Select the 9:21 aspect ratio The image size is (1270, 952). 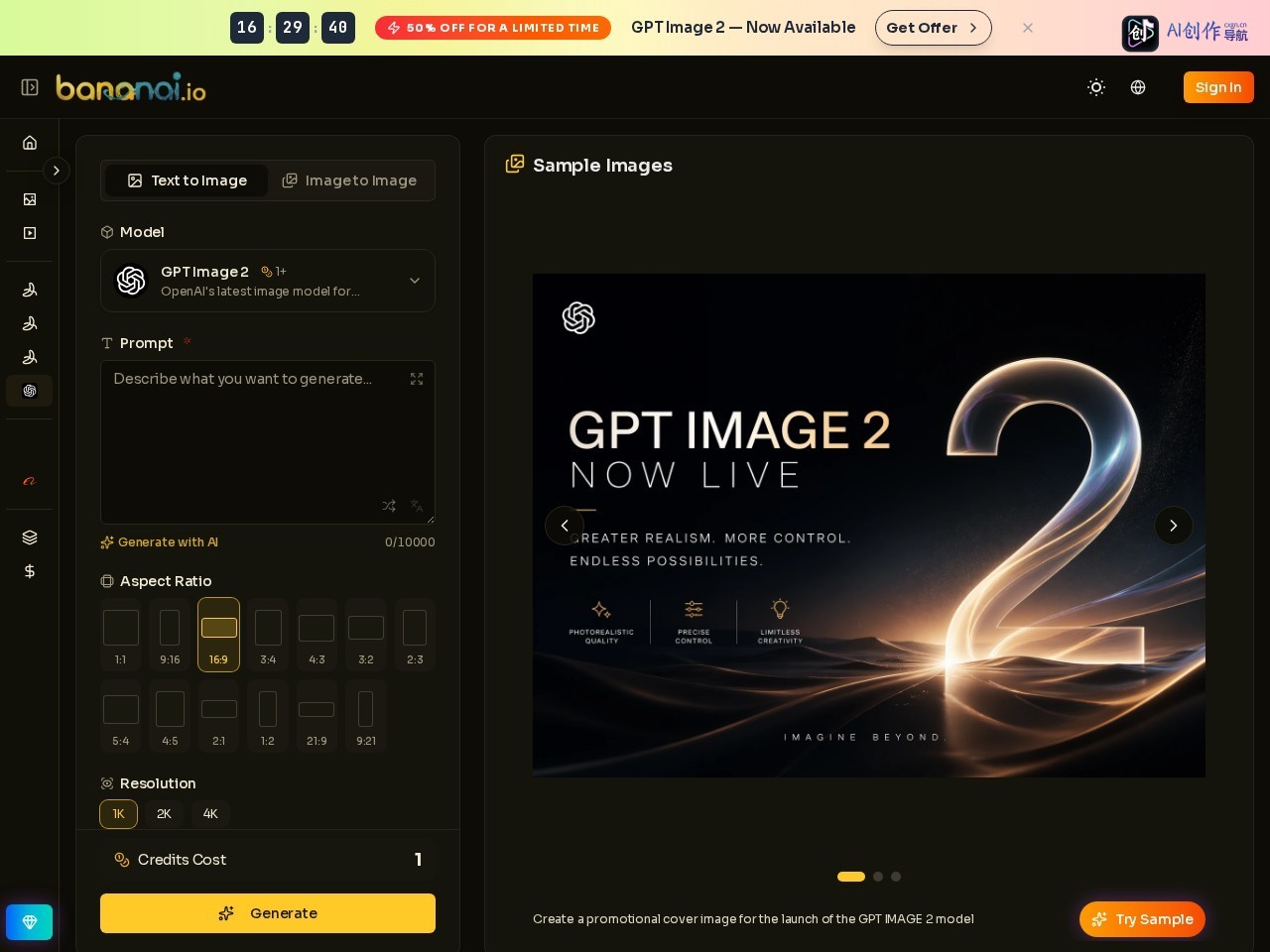pos(366,716)
